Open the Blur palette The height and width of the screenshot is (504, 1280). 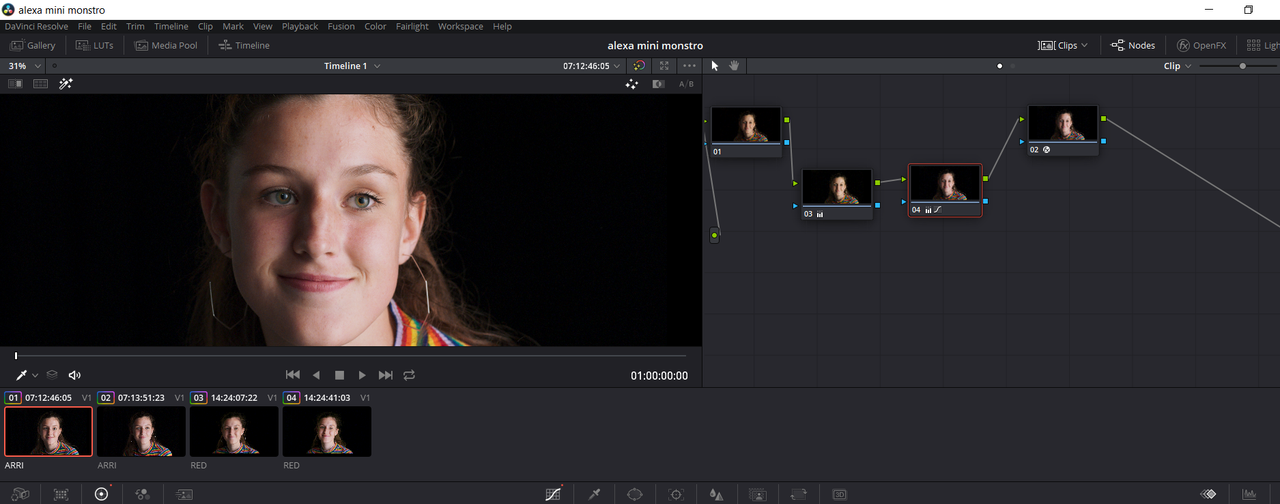coord(716,494)
